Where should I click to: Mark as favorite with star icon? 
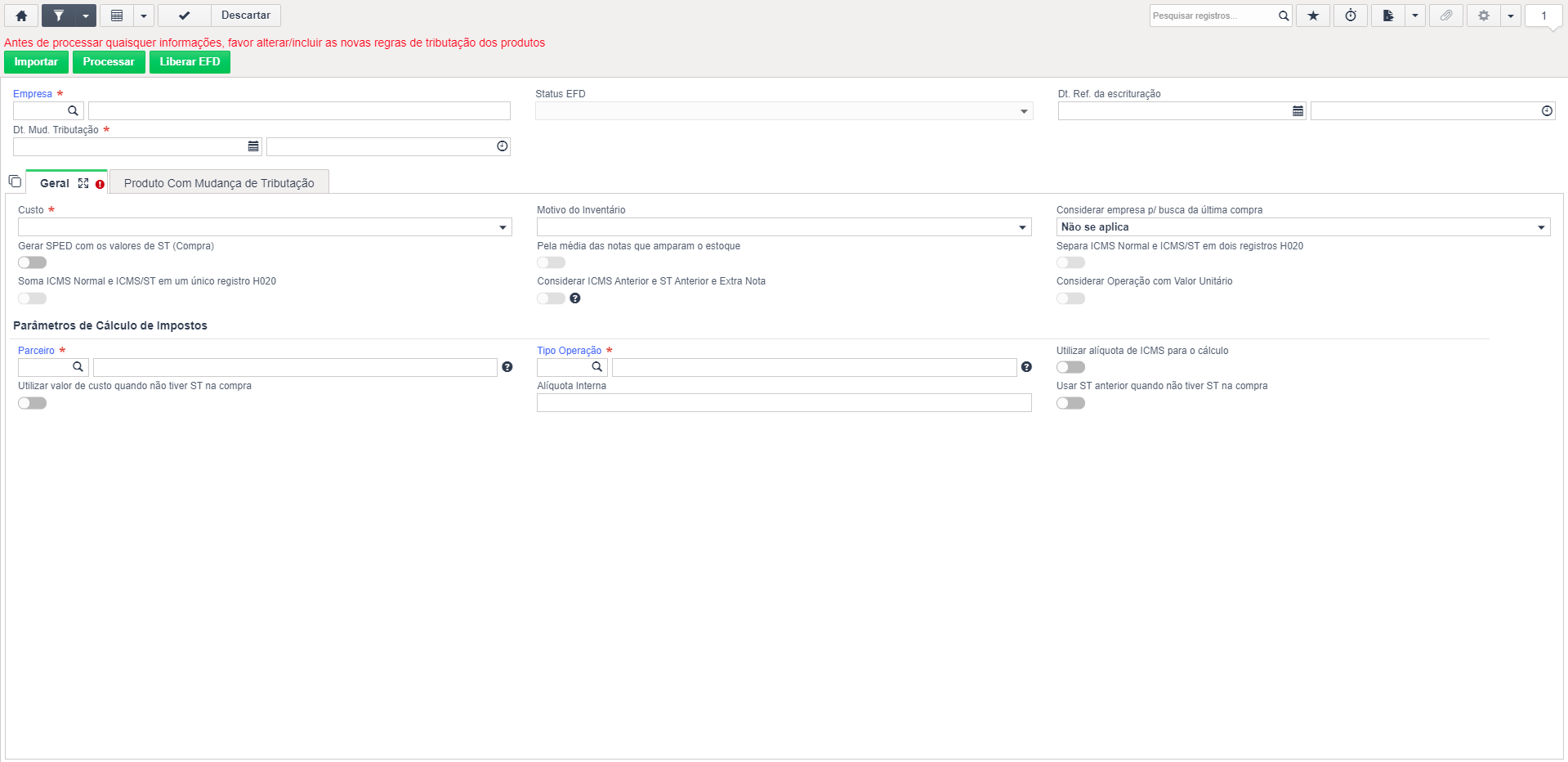pos(1313,16)
